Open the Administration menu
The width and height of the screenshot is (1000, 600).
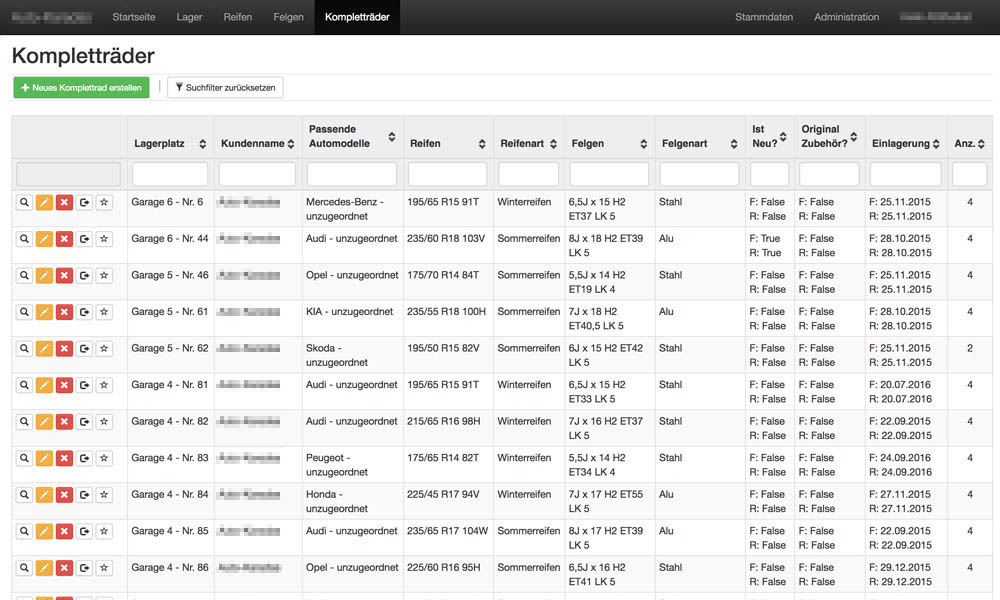click(x=846, y=17)
